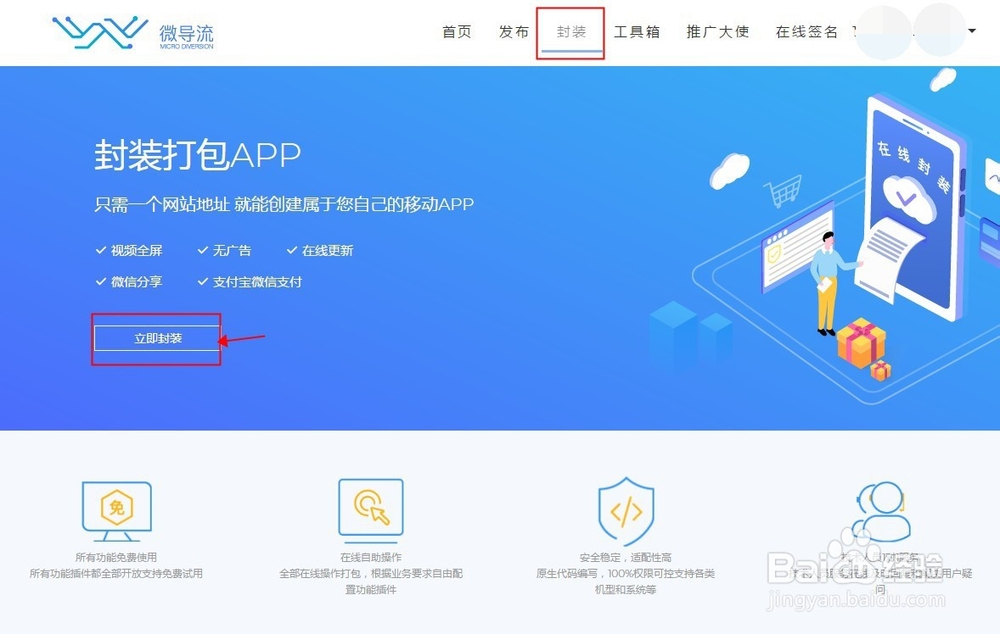The image size is (1000, 634).
Task: Click the first circular avatar in the navbar
Action: coord(881,31)
